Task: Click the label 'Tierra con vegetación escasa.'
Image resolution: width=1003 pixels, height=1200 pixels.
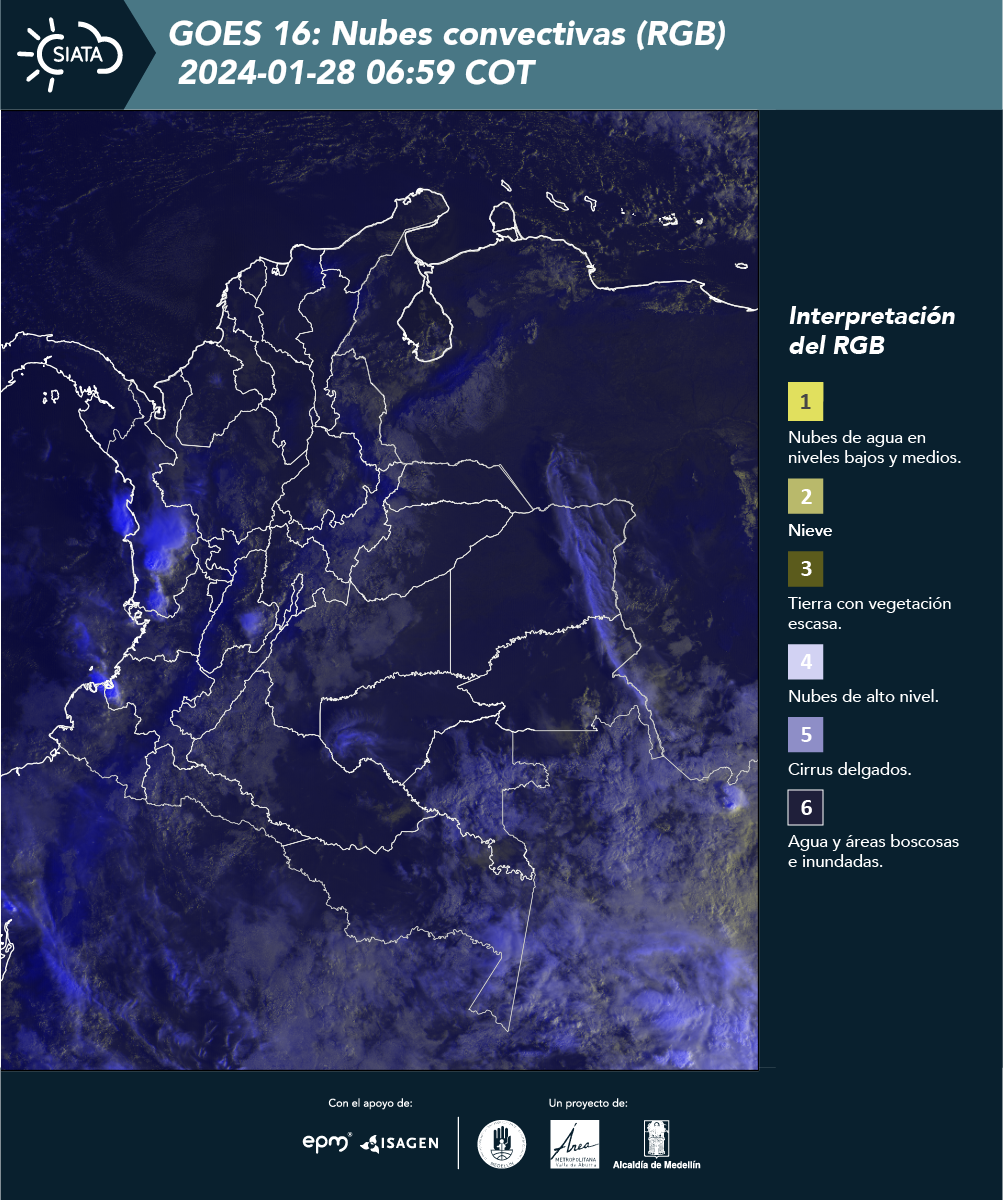Action: [869, 614]
